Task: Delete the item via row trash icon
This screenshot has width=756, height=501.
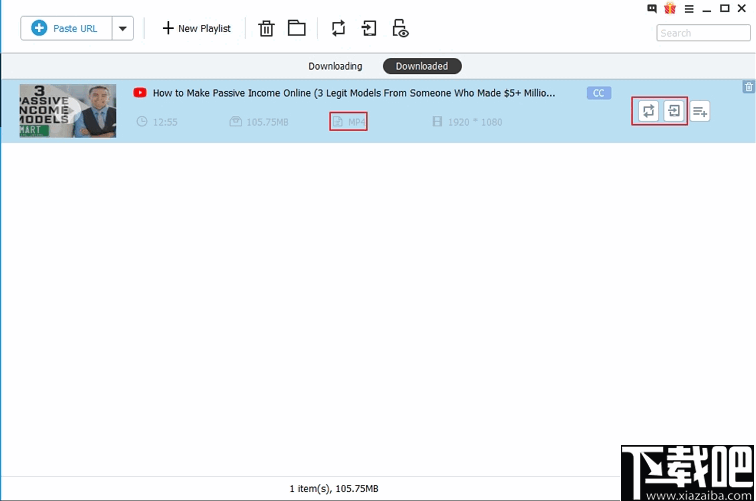Action: [749, 87]
